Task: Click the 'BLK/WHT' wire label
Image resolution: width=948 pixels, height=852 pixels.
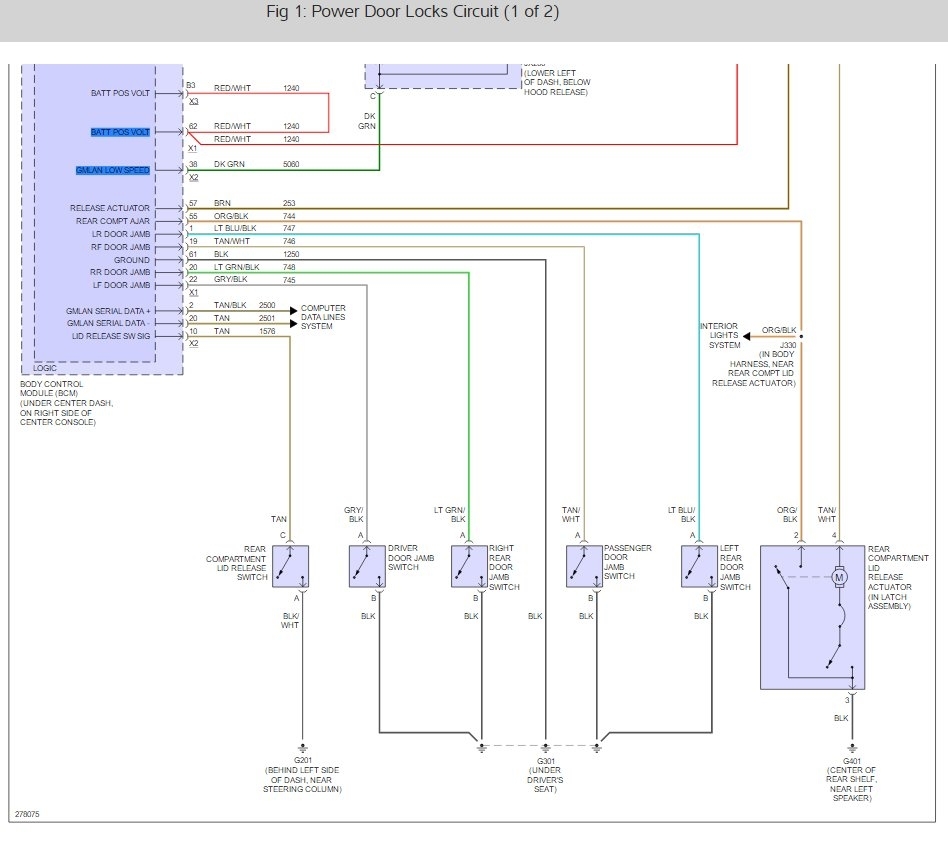Action: [x=290, y=620]
